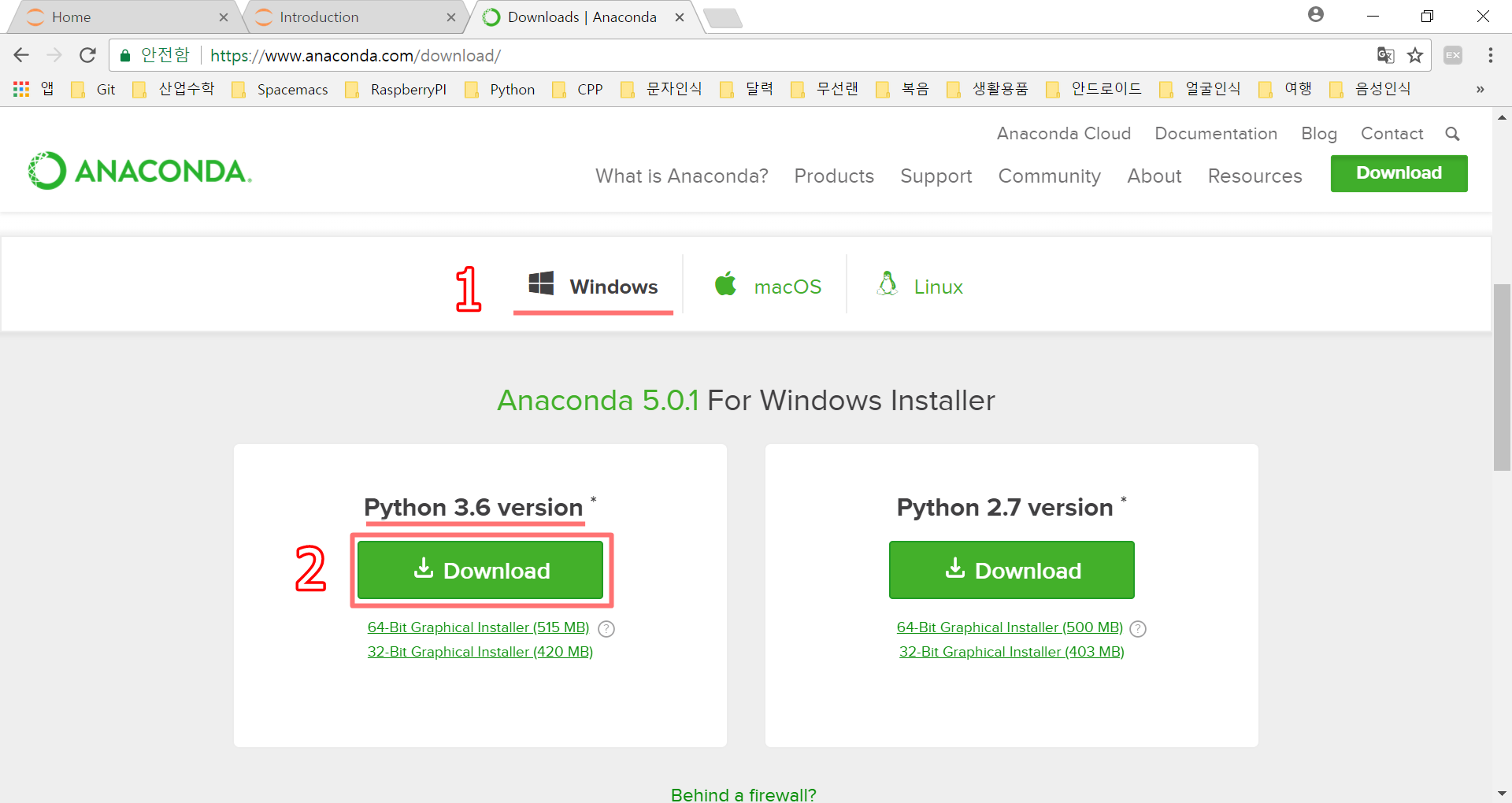This screenshot has height=803, width=1512.
Task: Open the RaspberryPI bookmark folder
Action: [x=396, y=89]
